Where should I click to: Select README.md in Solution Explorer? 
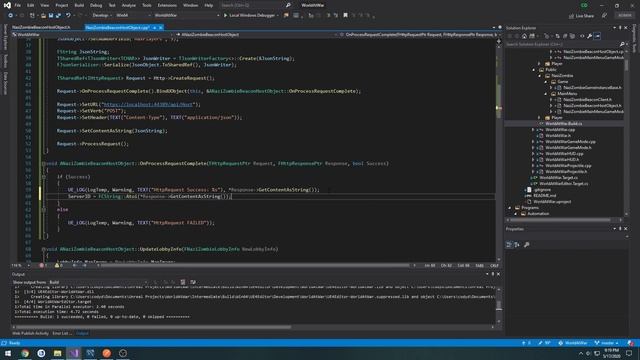(x=544, y=196)
